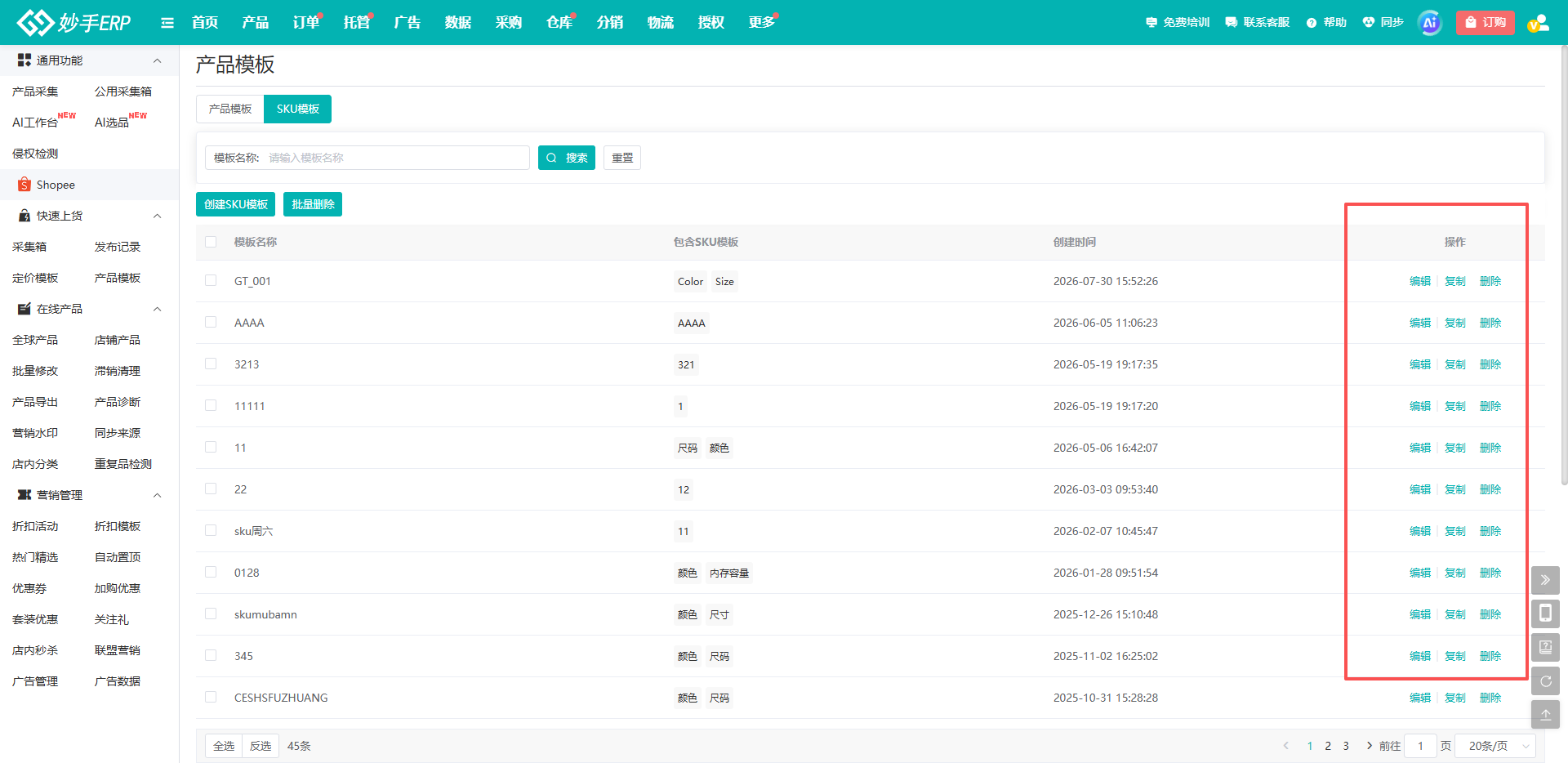Switch to the 产品模板 tab
This screenshot has width=1568, height=763.
click(230, 109)
